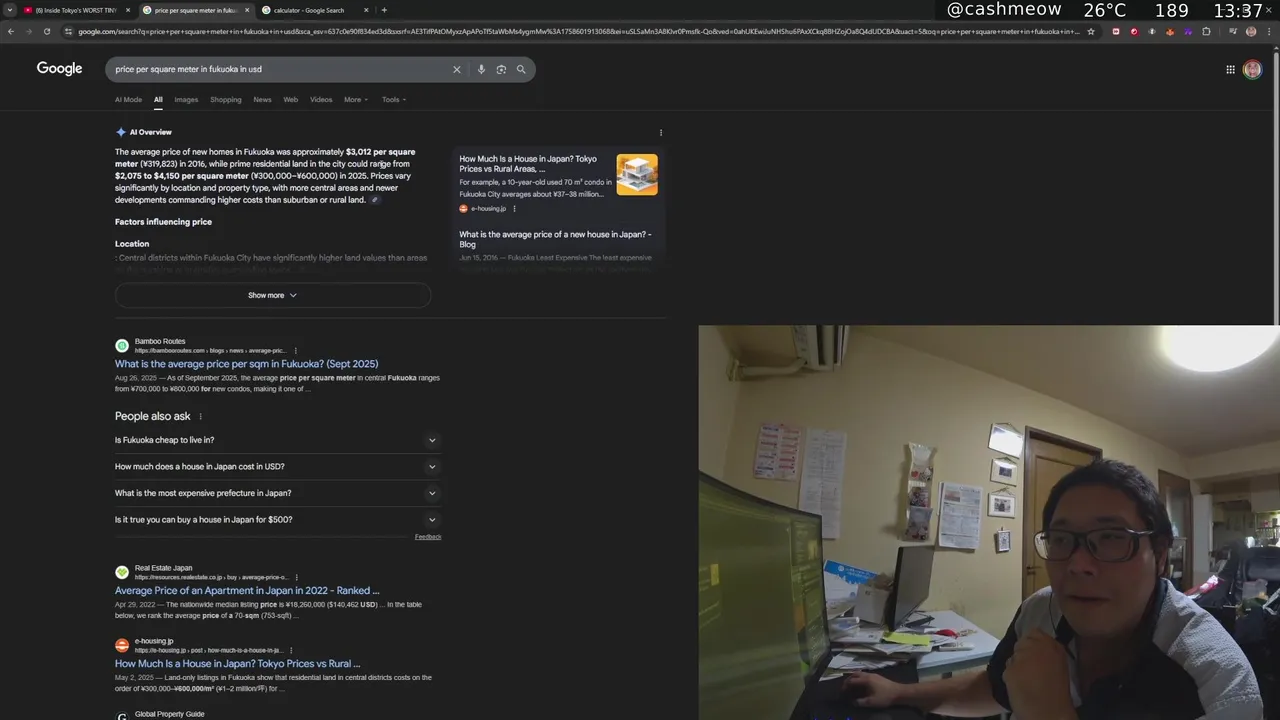Click the AI Overview heading
1280x720 pixels.
150,132
